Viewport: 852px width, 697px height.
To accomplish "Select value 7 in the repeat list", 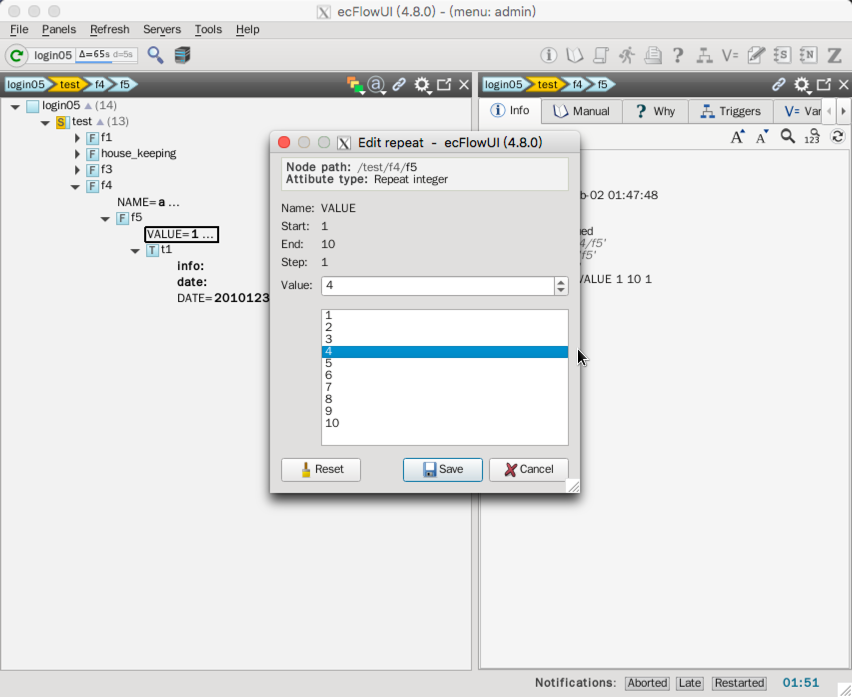I will click(x=444, y=387).
